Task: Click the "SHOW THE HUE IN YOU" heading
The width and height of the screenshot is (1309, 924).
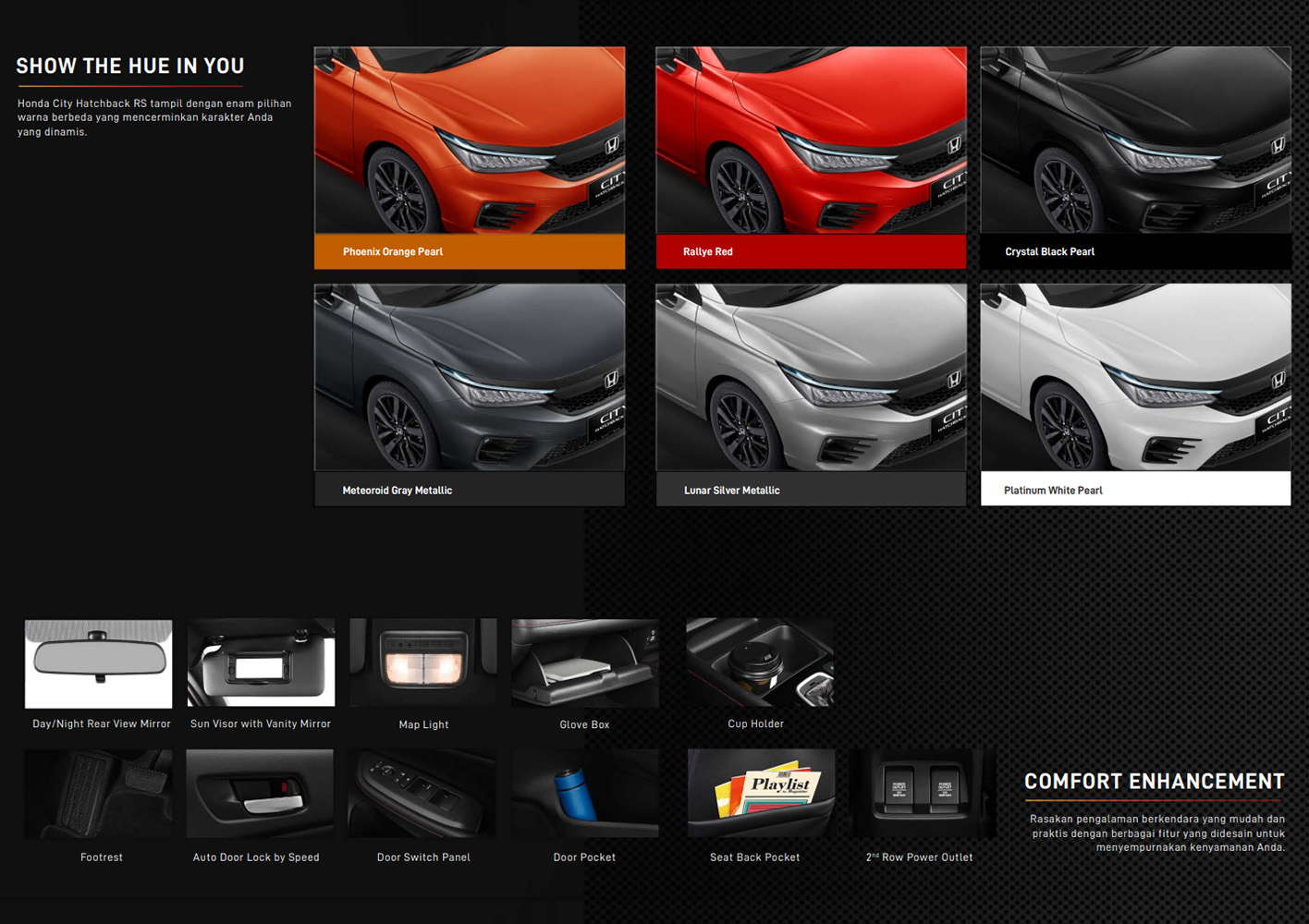Action: [x=130, y=67]
